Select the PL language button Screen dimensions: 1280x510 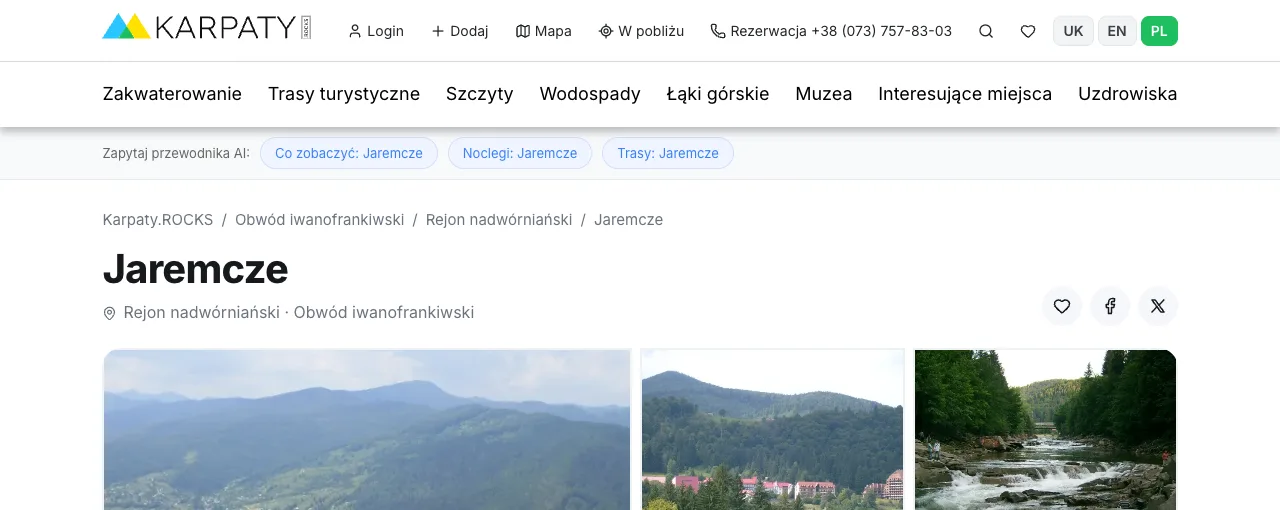tap(1159, 31)
